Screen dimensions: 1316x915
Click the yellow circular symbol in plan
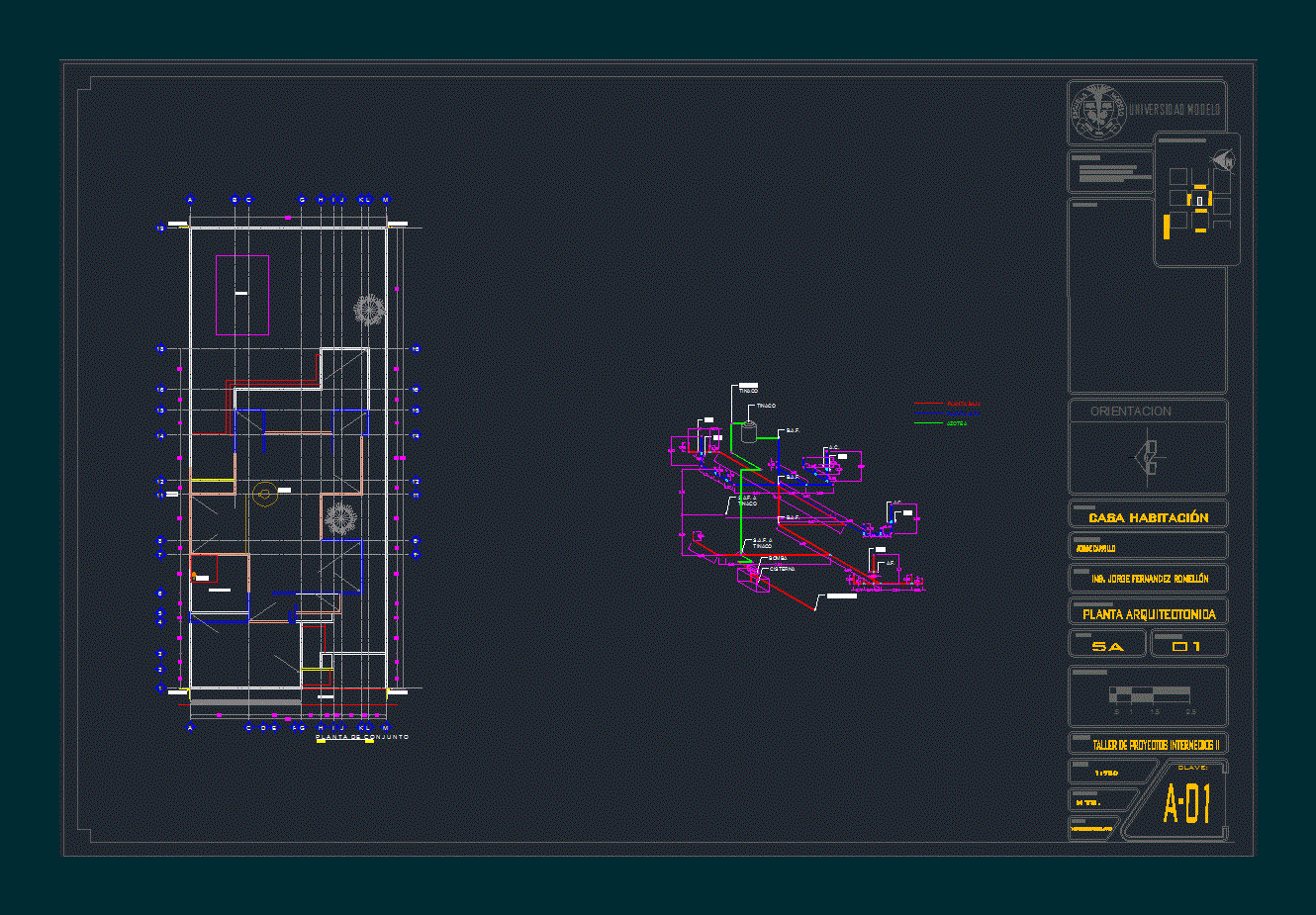tap(263, 494)
